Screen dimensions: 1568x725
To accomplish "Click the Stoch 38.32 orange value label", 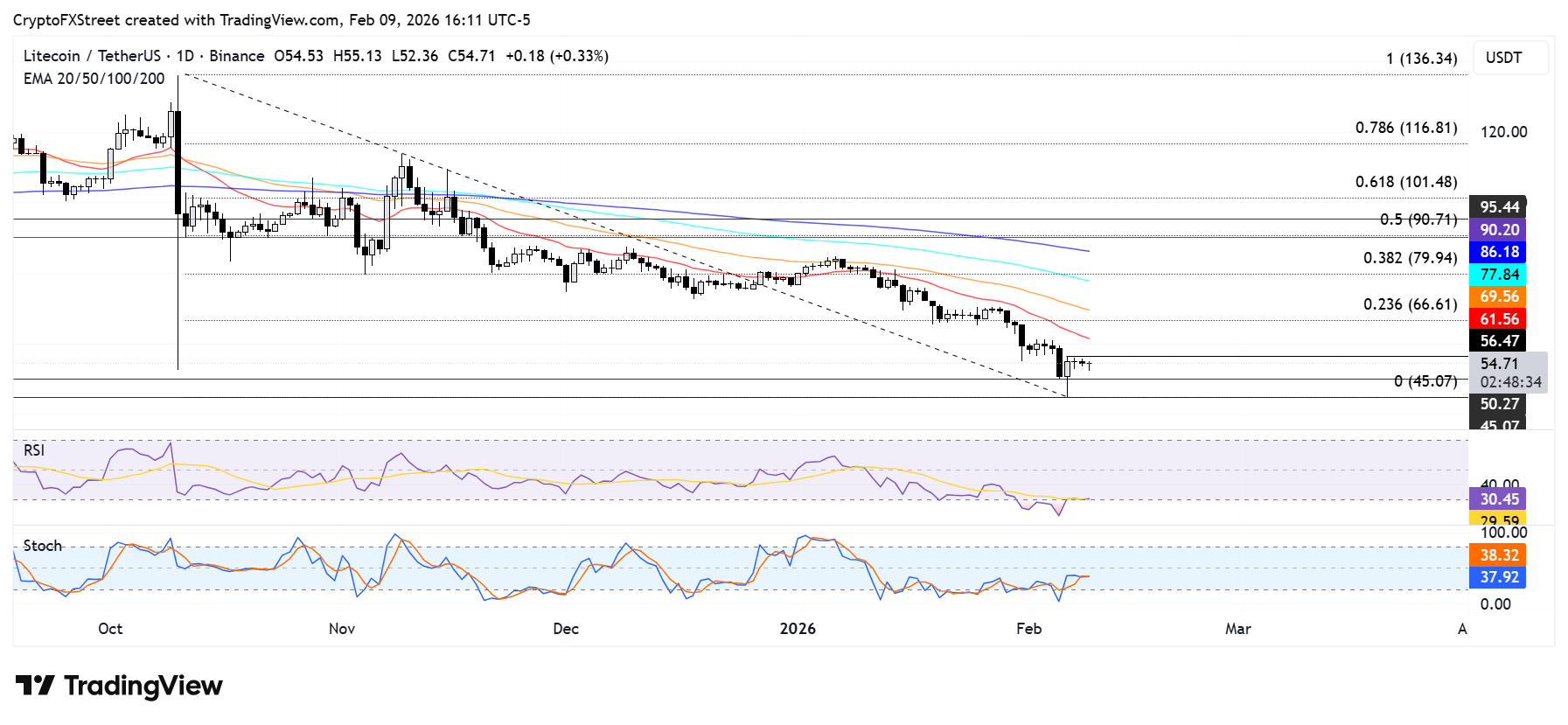I will (x=1498, y=555).
